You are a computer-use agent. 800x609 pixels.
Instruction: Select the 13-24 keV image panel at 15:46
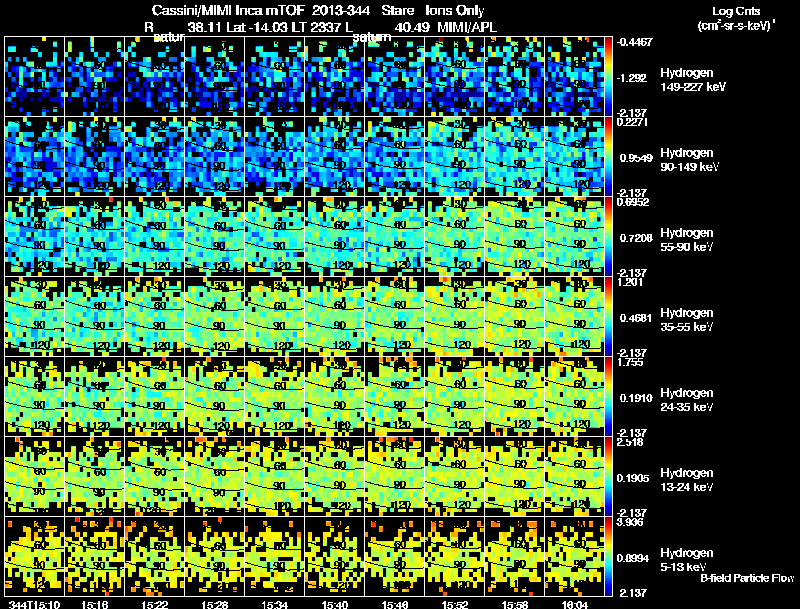(x=395, y=477)
